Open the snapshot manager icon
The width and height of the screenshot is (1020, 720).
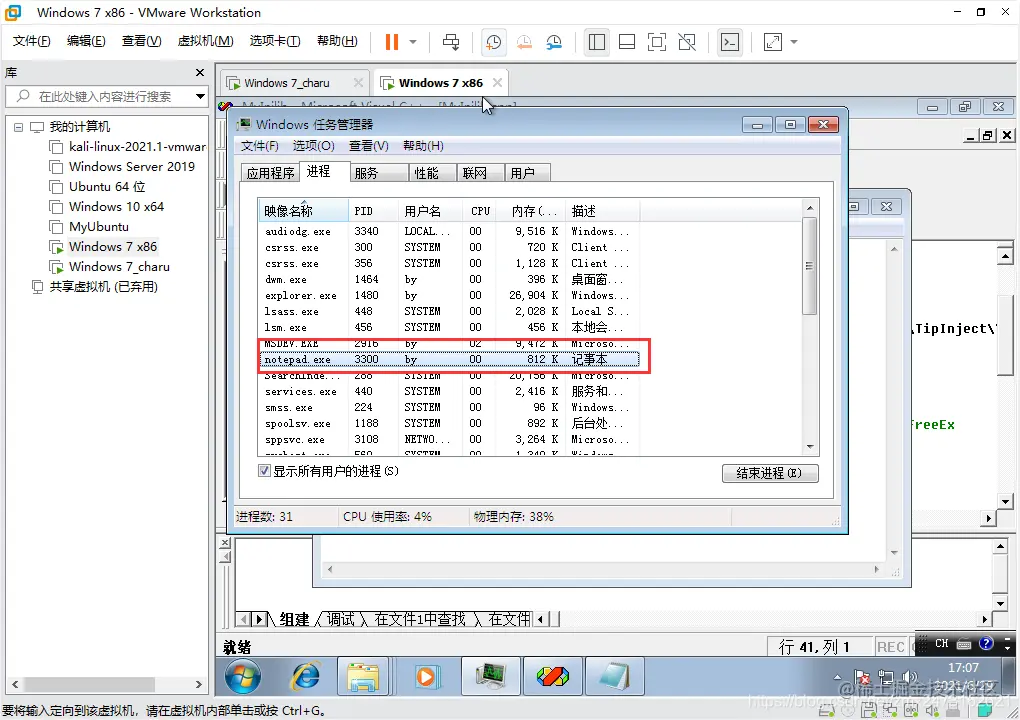[x=554, y=42]
